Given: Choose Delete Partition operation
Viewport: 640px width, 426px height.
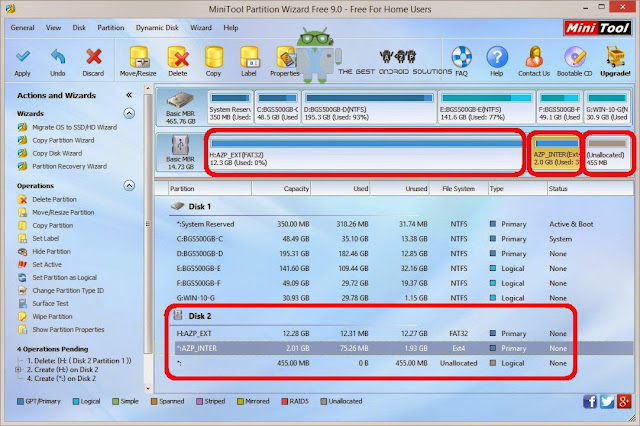Looking at the screenshot, I should click(x=54, y=200).
